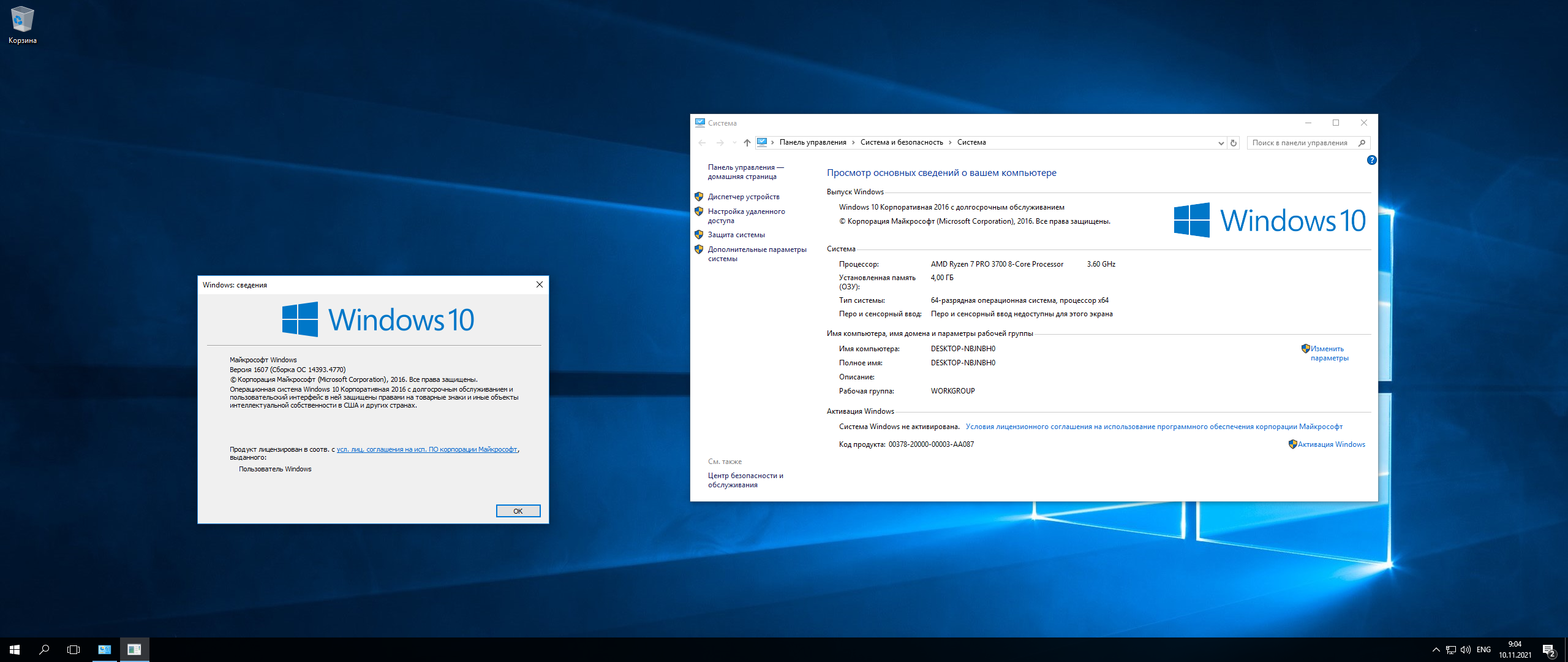Switch ENG input language indicator
The image size is (1568, 662).
tap(1483, 650)
